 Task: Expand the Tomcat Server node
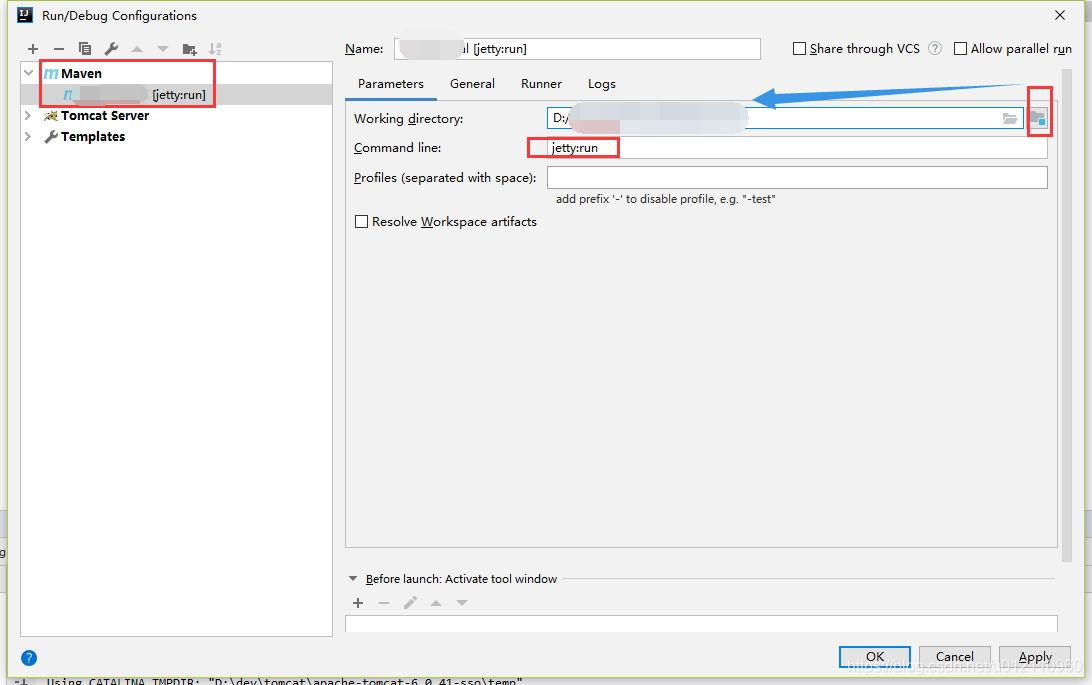pyautogui.click(x=29, y=116)
